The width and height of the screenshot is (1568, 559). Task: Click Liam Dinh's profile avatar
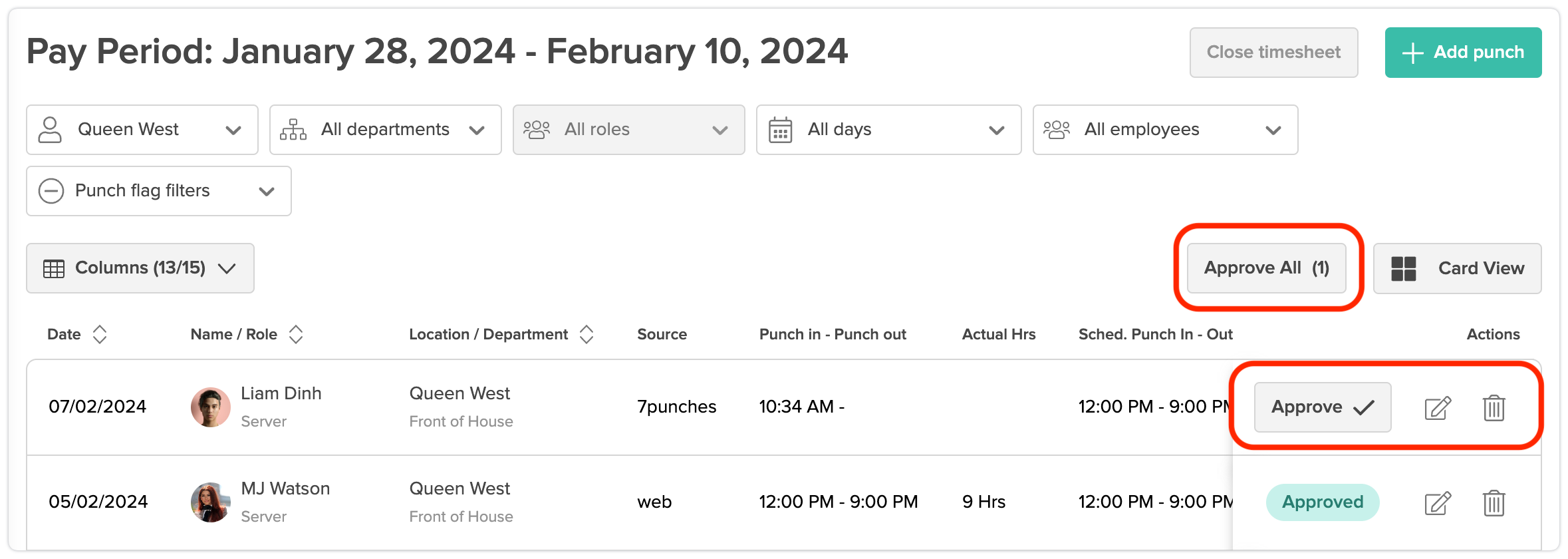click(210, 406)
